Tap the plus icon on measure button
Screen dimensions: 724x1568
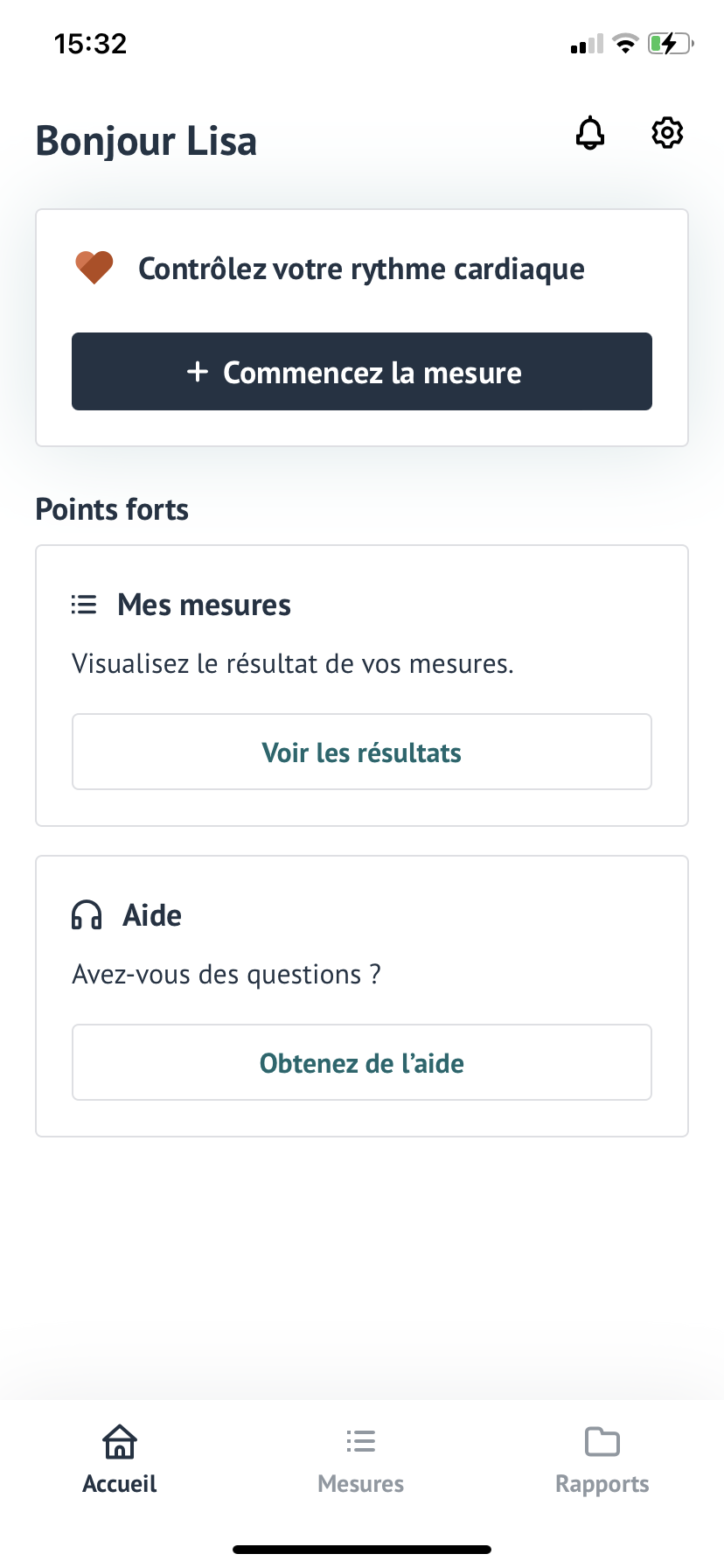point(198,372)
